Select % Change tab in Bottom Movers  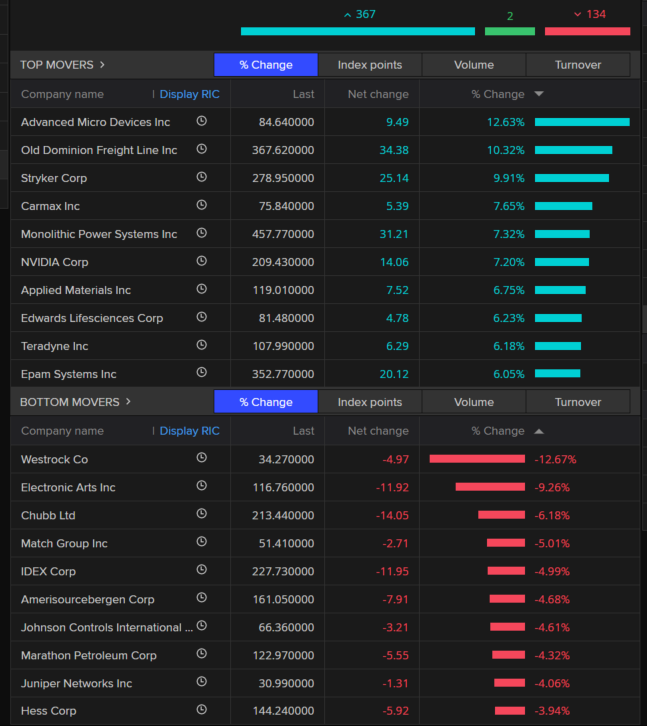(x=266, y=402)
